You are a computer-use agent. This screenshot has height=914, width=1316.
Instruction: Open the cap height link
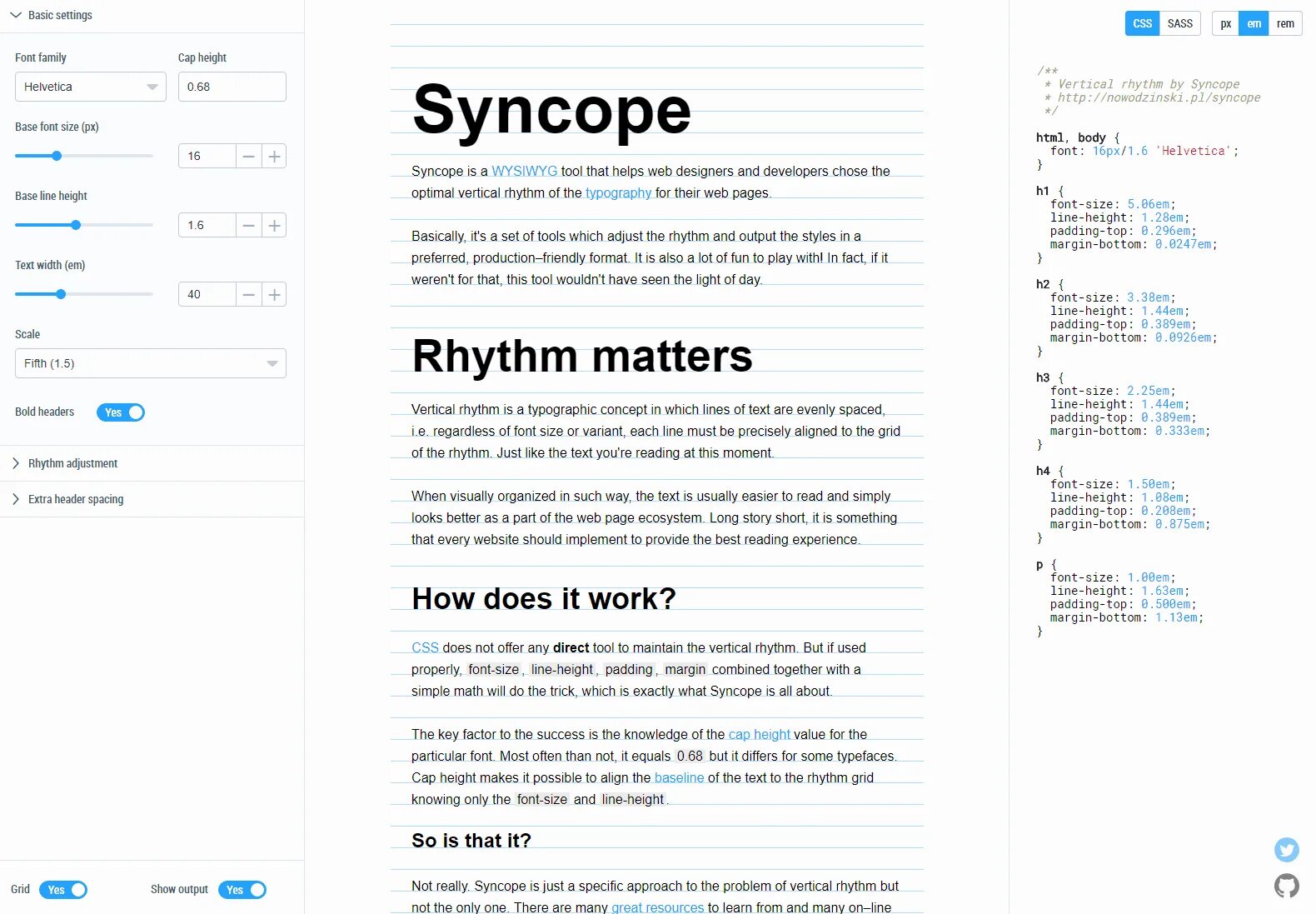click(x=759, y=734)
